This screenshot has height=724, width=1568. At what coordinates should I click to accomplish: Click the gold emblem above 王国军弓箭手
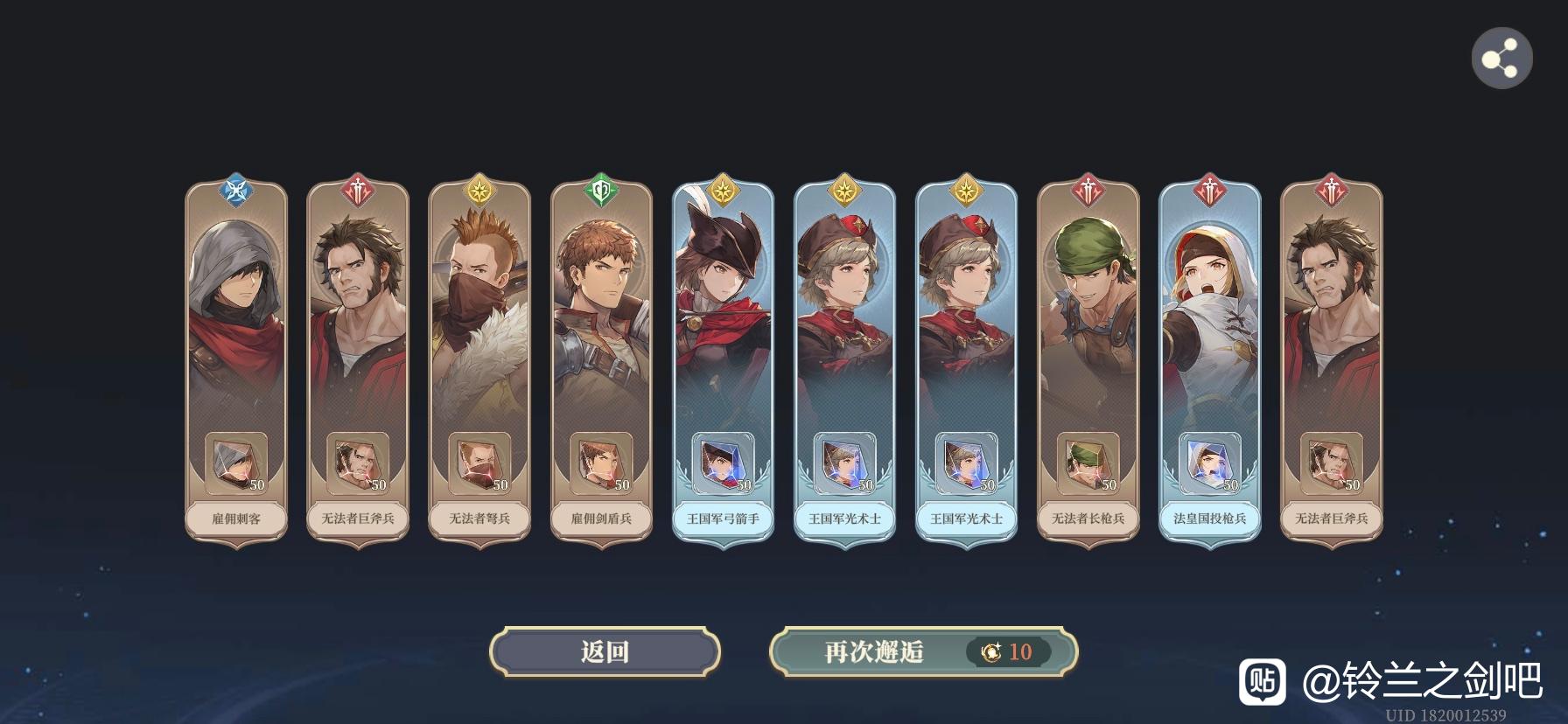click(x=723, y=190)
